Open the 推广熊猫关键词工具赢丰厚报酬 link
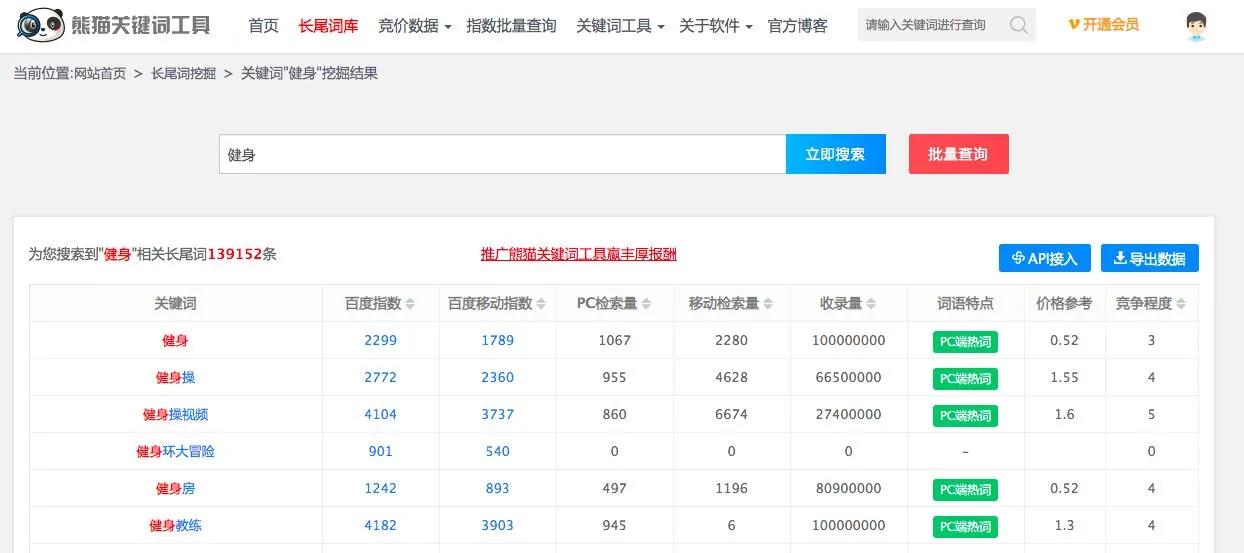 (x=578, y=254)
